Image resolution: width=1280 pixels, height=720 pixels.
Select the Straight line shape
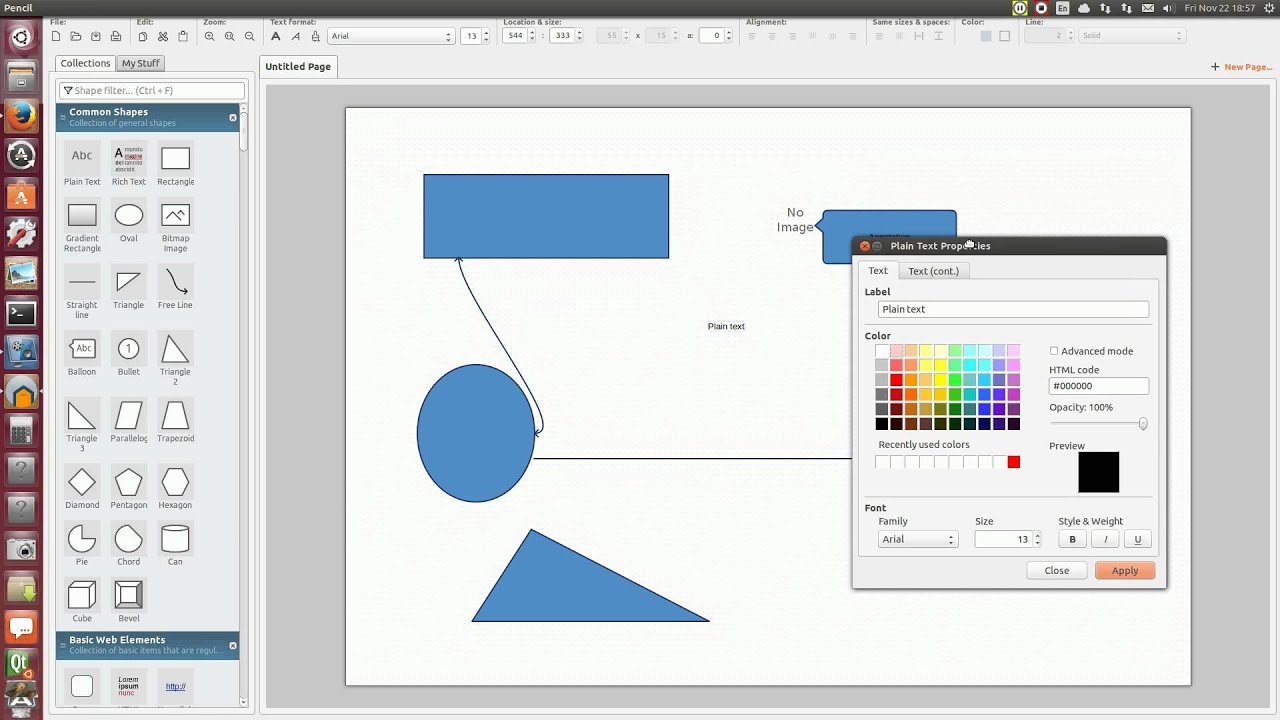82,292
